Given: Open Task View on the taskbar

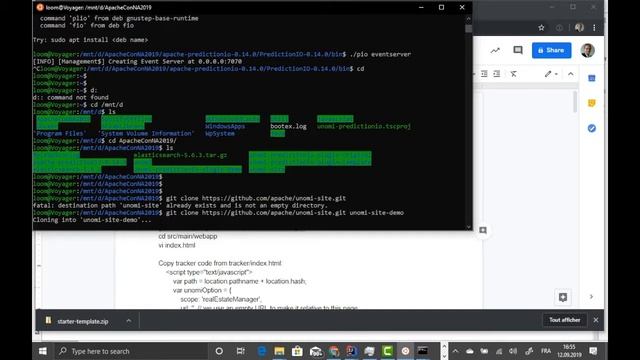Looking at the screenshot, I should pos(241,351).
